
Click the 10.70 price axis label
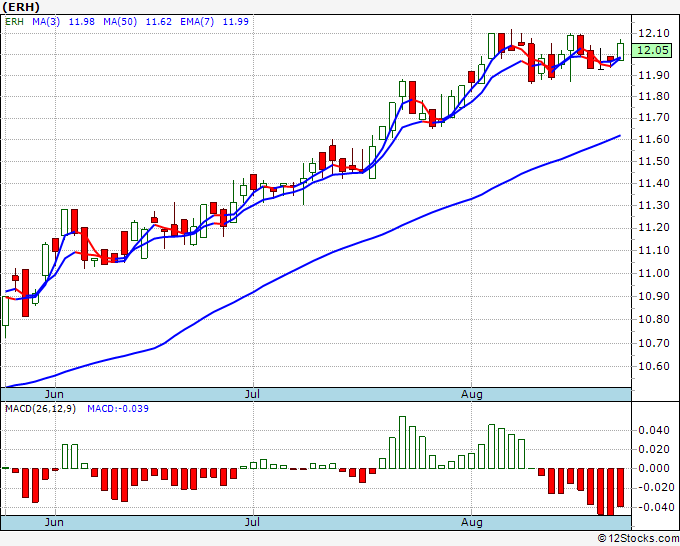pos(654,343)
